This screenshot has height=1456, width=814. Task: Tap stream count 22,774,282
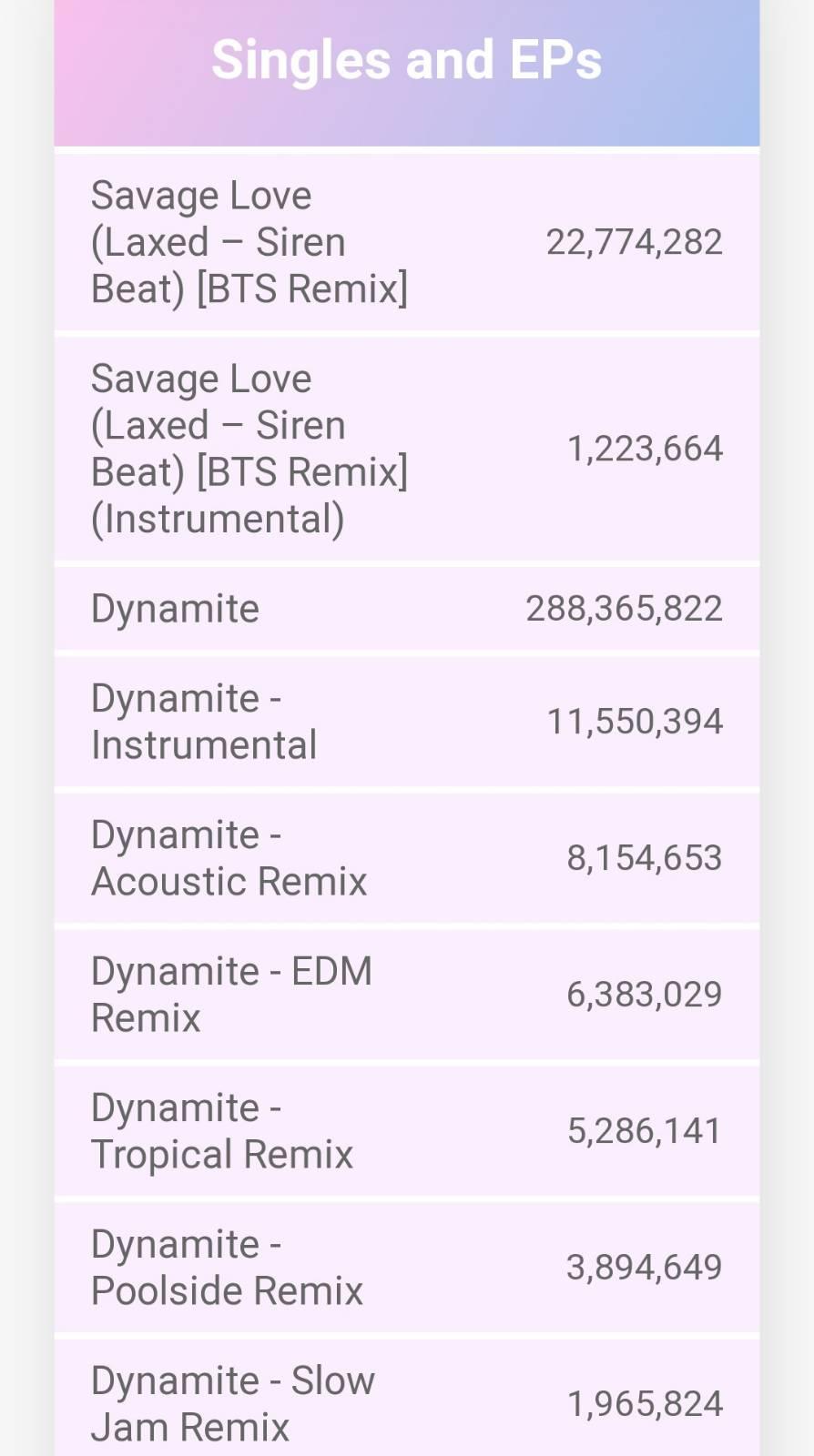click(634, 242)
